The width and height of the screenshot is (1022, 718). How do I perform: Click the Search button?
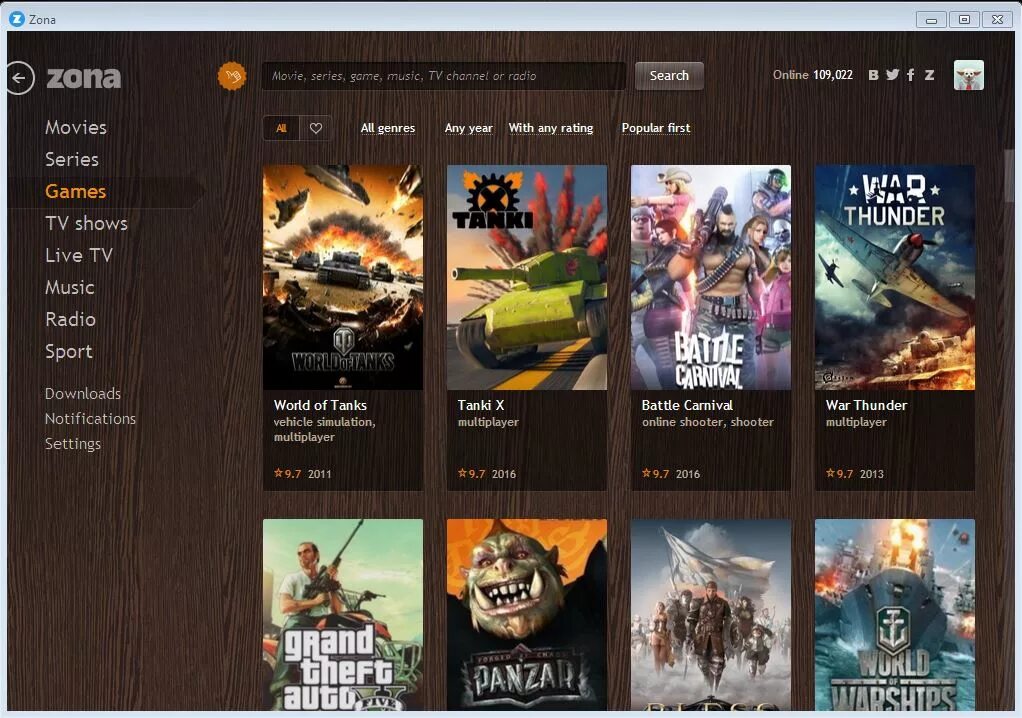coord(669,76)
